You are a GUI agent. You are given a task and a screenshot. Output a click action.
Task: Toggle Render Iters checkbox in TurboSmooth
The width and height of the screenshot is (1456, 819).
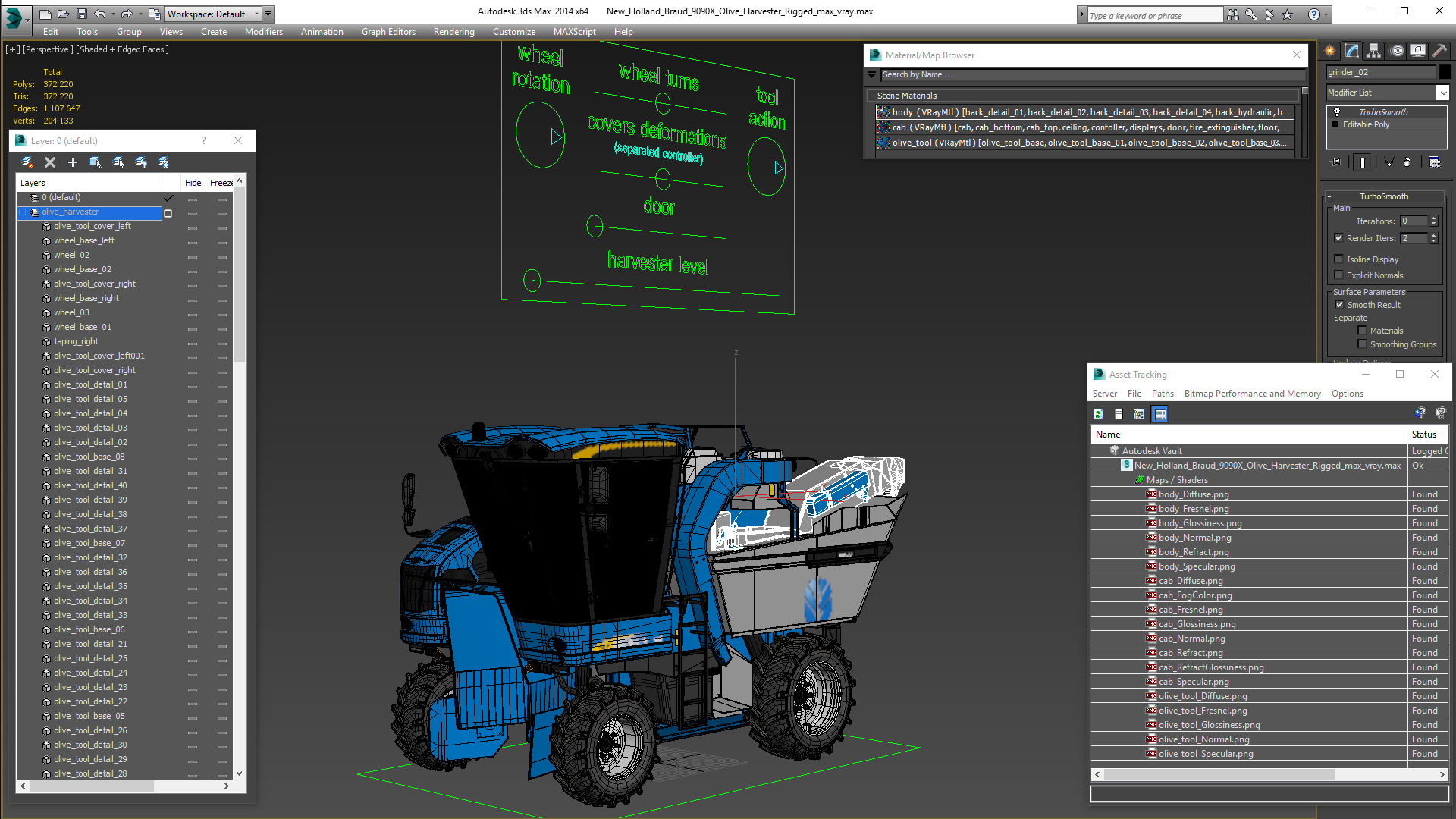1339,238
